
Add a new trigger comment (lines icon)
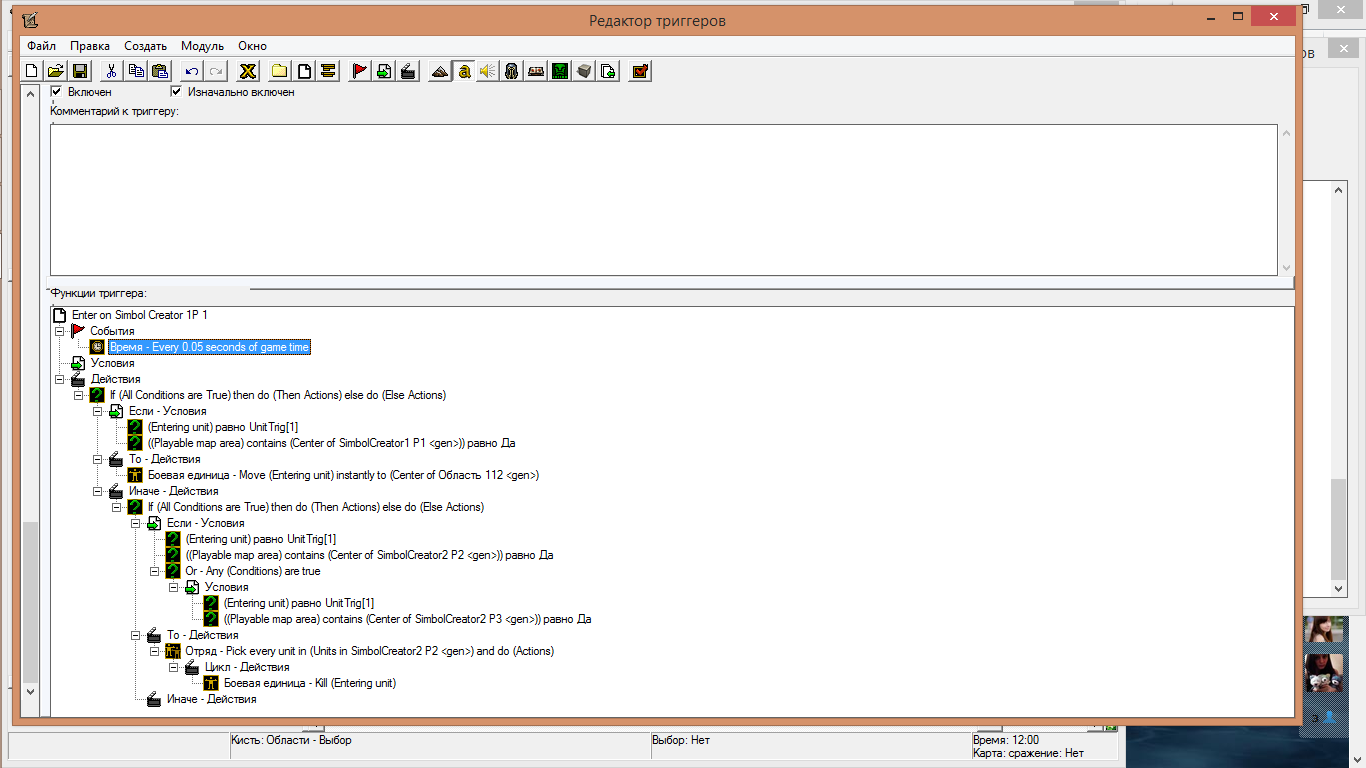[x=327, y=71]
